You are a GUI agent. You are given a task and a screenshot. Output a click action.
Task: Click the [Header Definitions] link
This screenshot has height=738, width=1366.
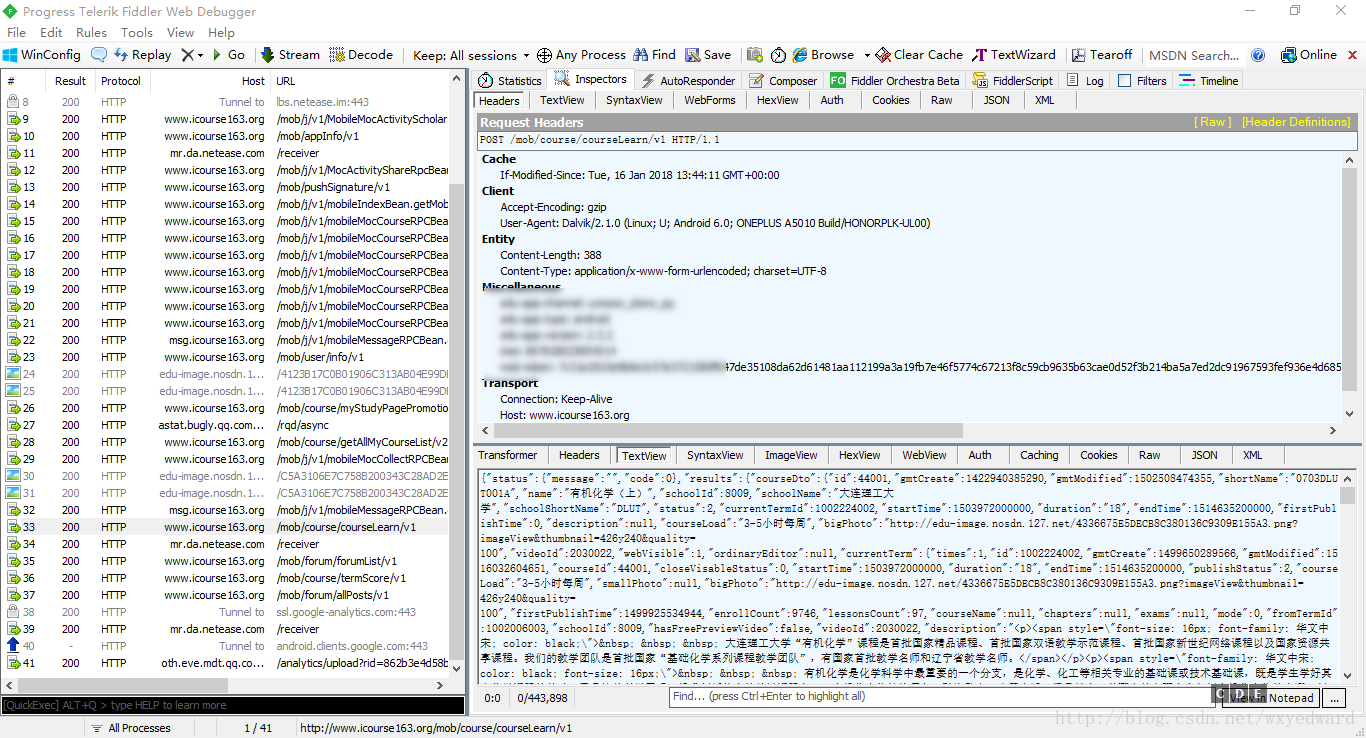click(x=1296, y=122)
